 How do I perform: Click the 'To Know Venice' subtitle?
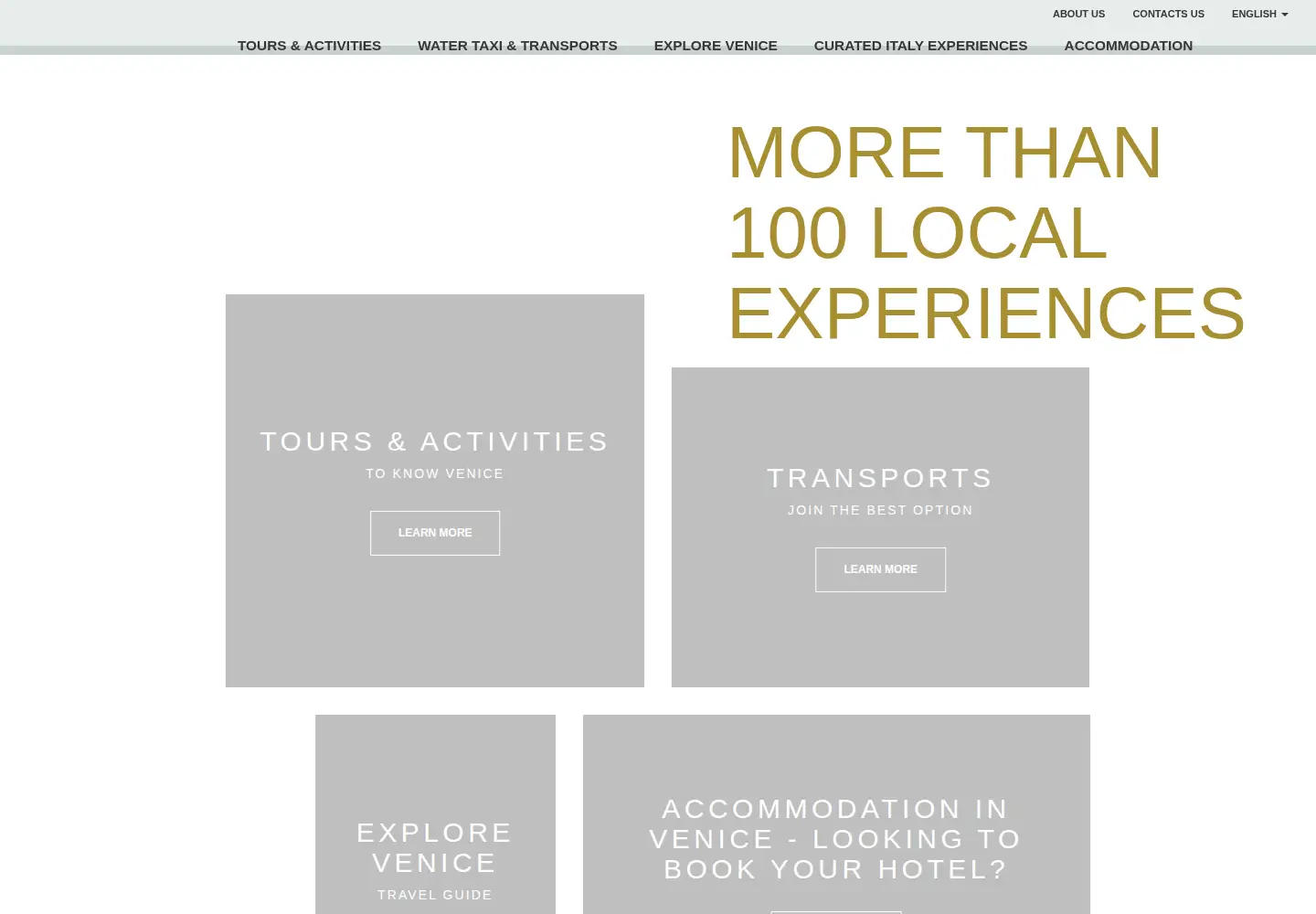435,473
